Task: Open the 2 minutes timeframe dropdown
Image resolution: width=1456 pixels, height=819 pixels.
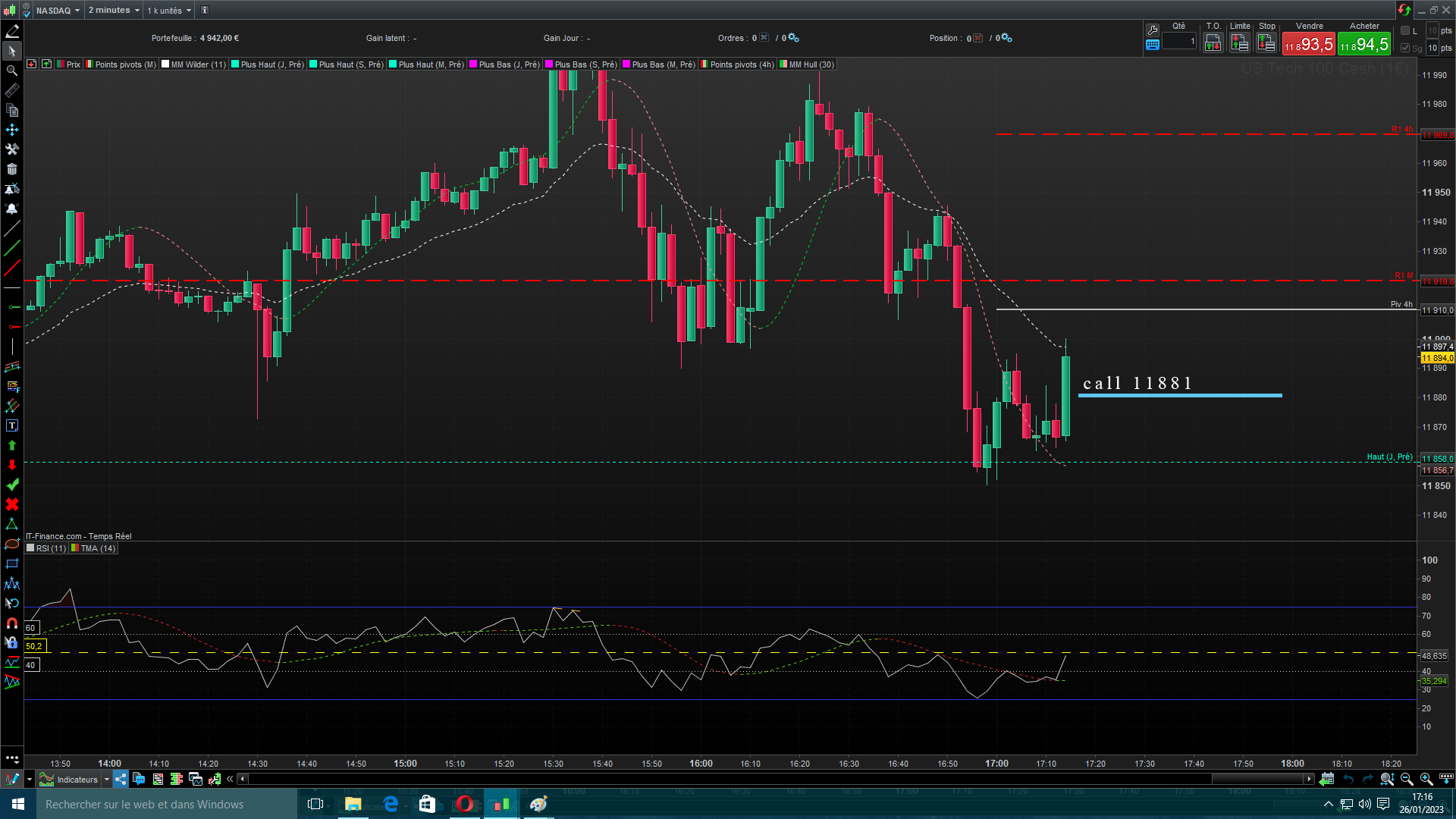Action: [x=114, y=10]
